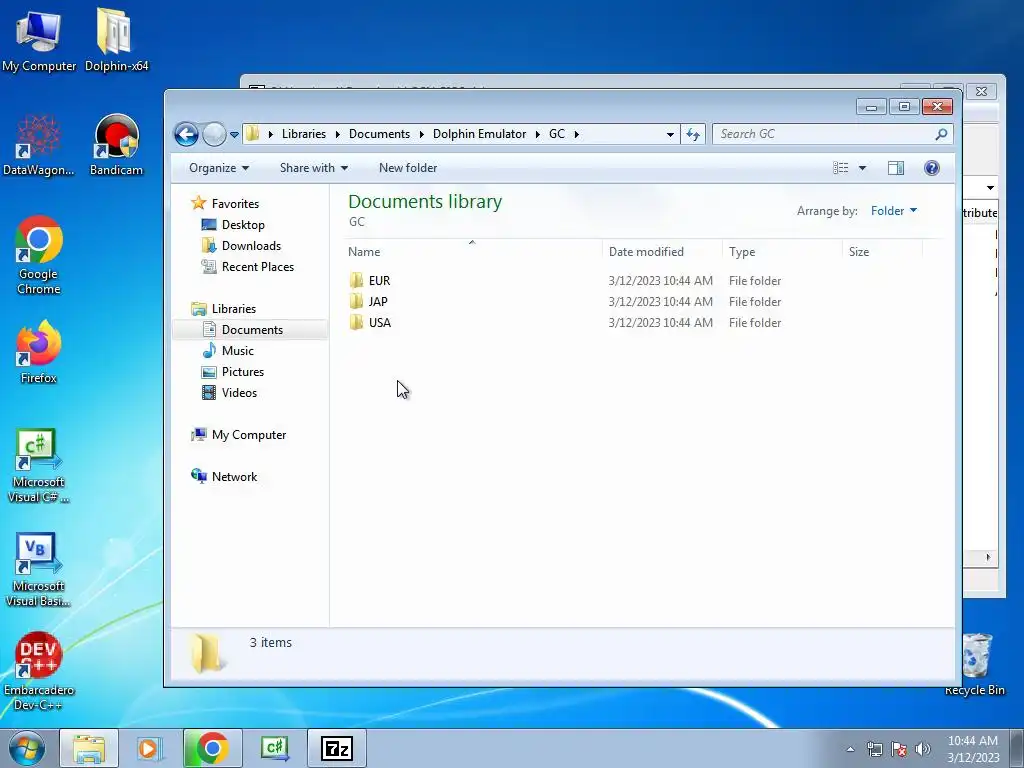
Task: Click the taskbar clock and date
Action: coord(973,749)
